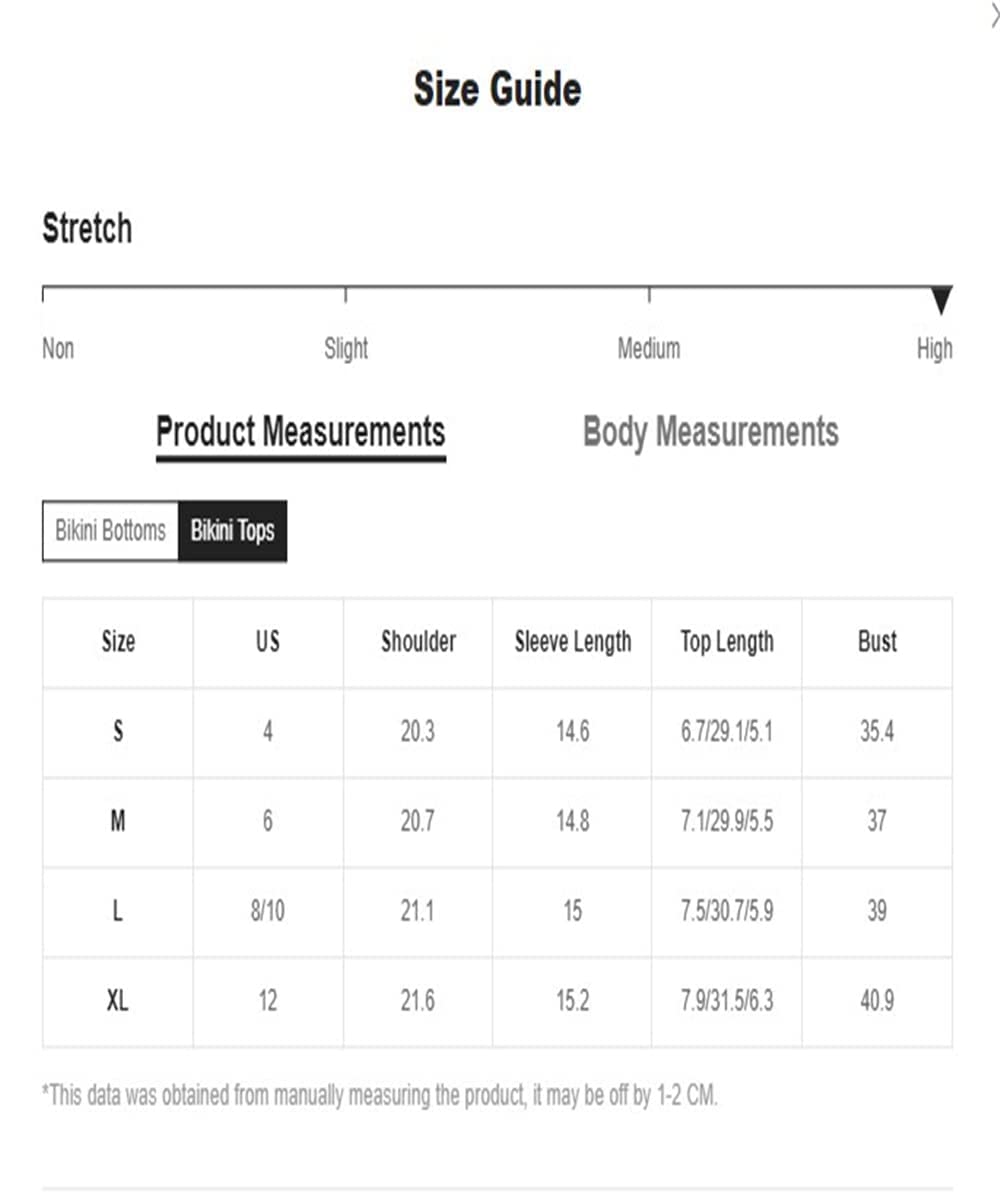Click the M row bust value 37

coord(877,822)
